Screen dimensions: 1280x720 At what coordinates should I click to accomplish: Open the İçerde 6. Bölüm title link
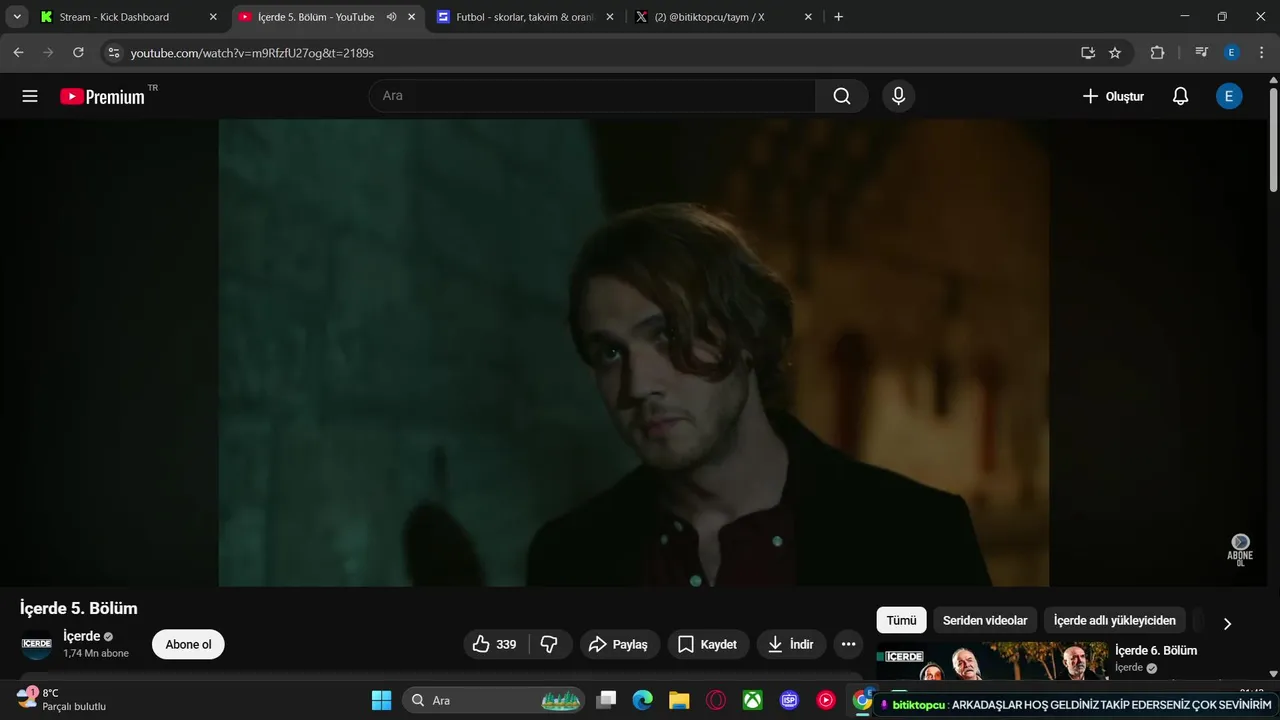tap(1156, 650)
